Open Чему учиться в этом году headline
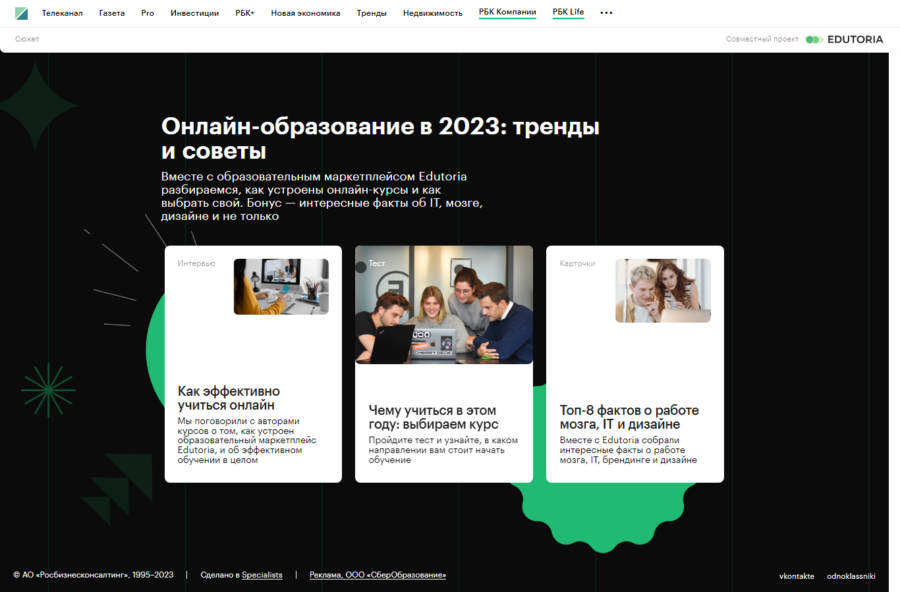Screen dimensions: 900x592 (432, 417)
